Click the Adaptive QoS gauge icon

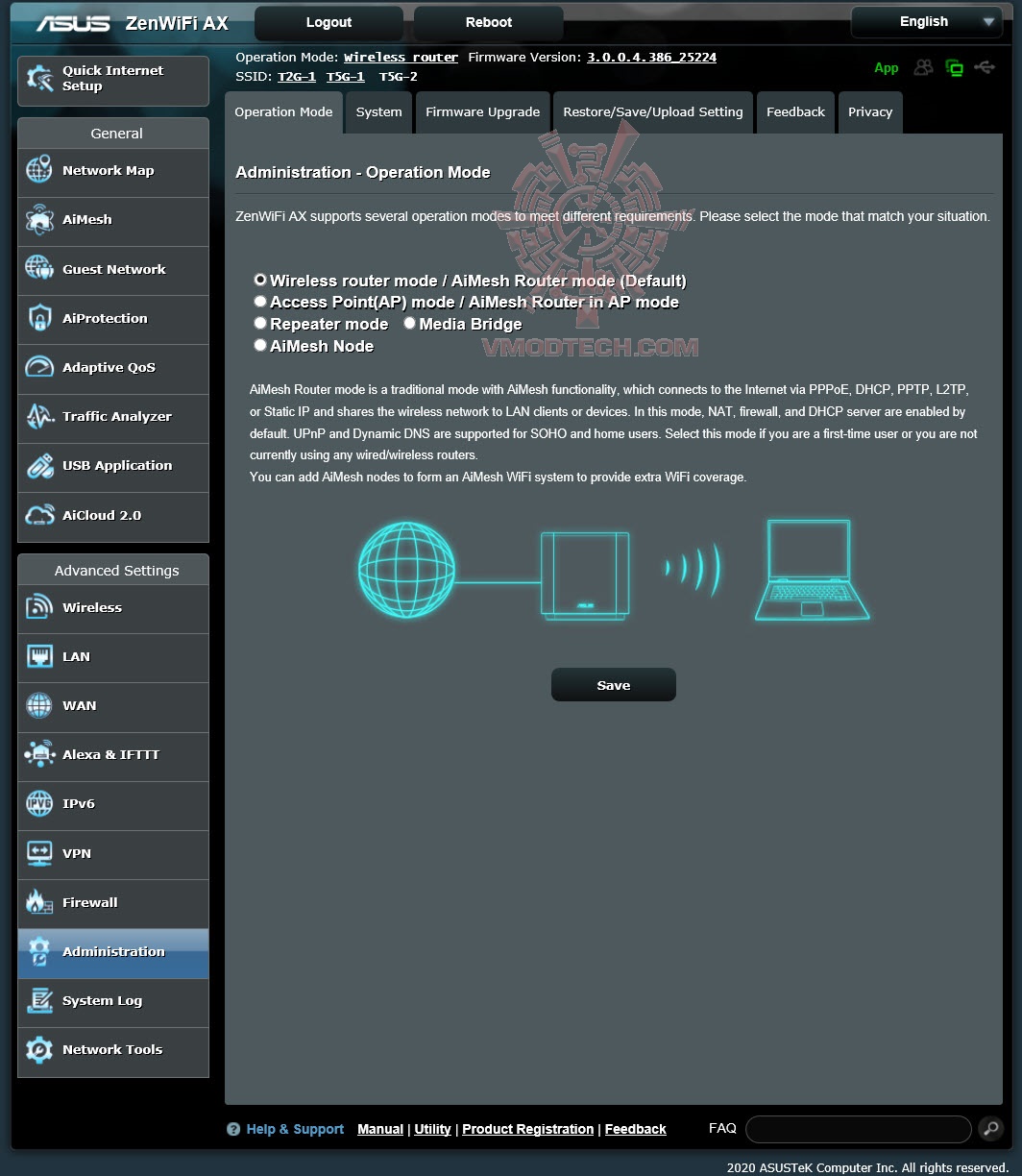point(39,367)
